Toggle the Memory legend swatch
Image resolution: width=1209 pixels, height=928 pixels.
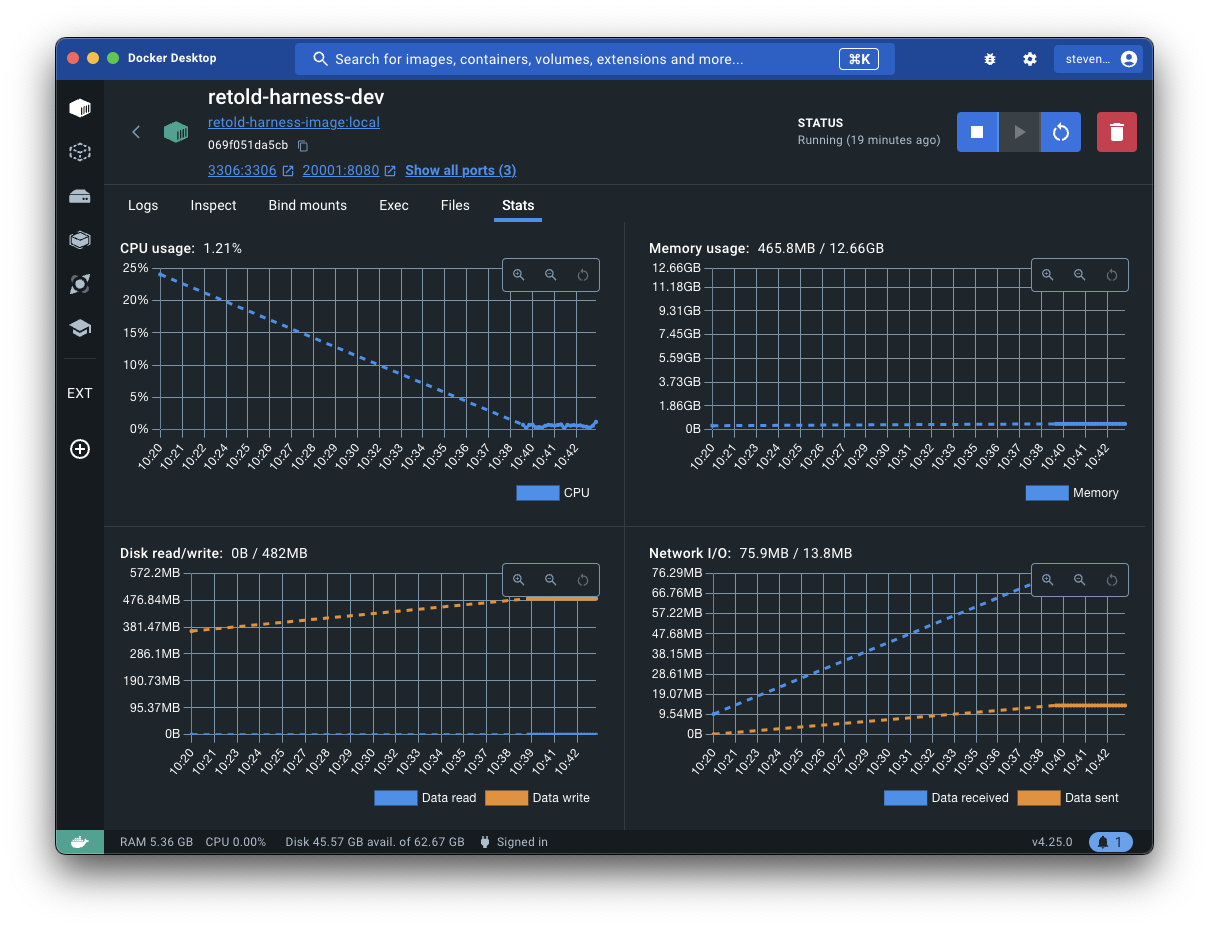(1047, 493)
